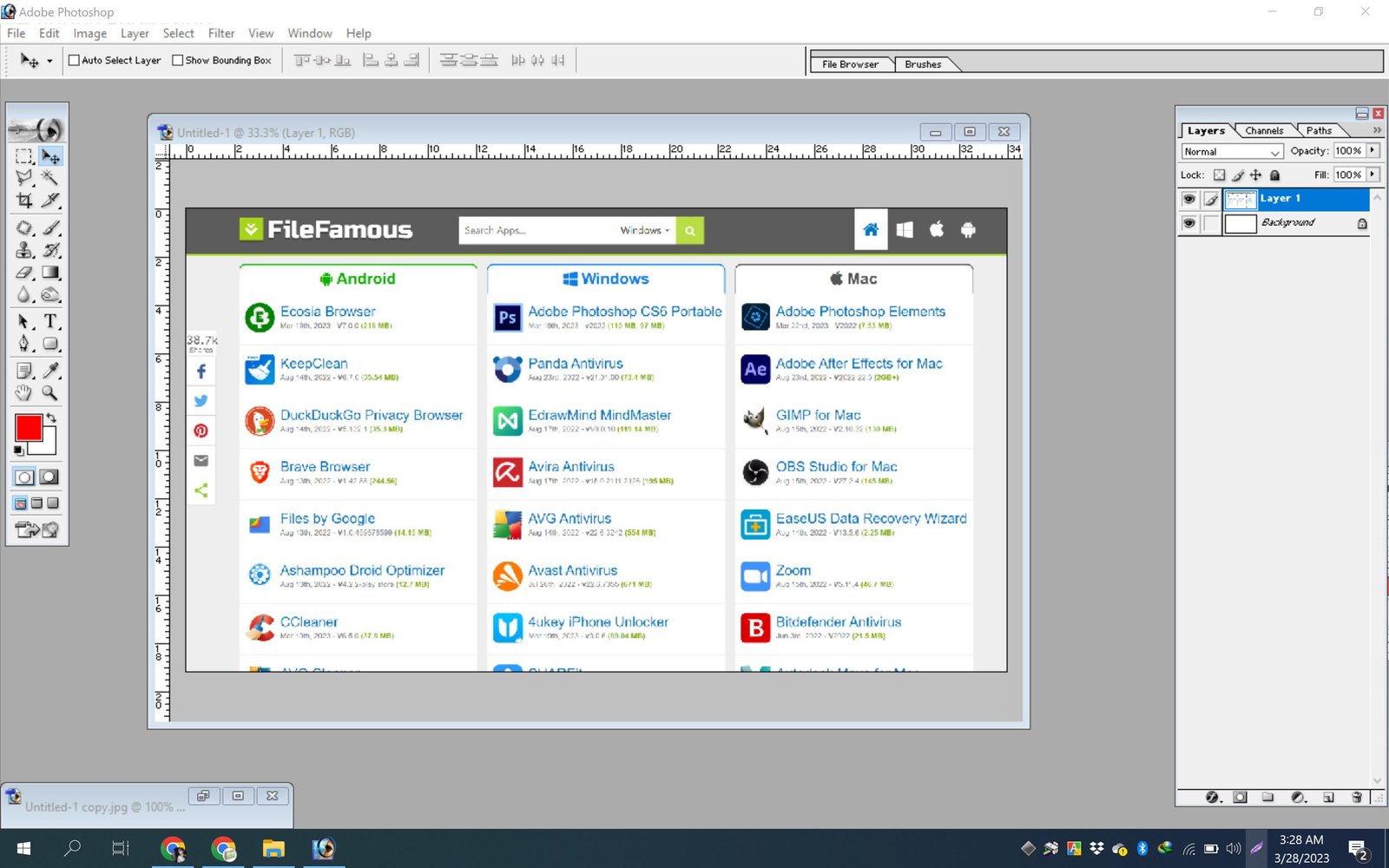Hide the Background layer eye icon
The width and height of the screenshot is (1389, 868).
coord(1189,224)
